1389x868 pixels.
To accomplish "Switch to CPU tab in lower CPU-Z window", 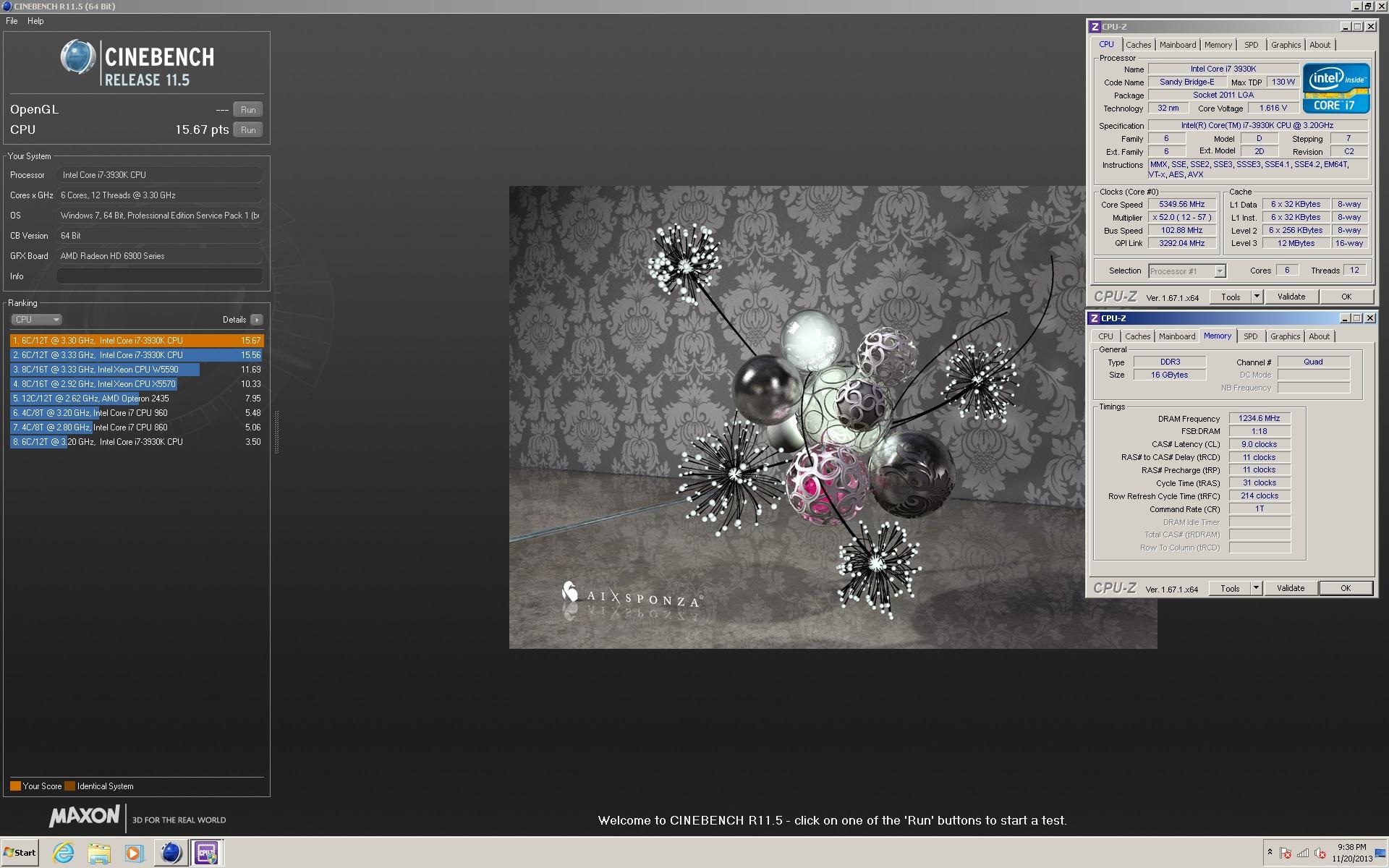I will [1105, 336].
